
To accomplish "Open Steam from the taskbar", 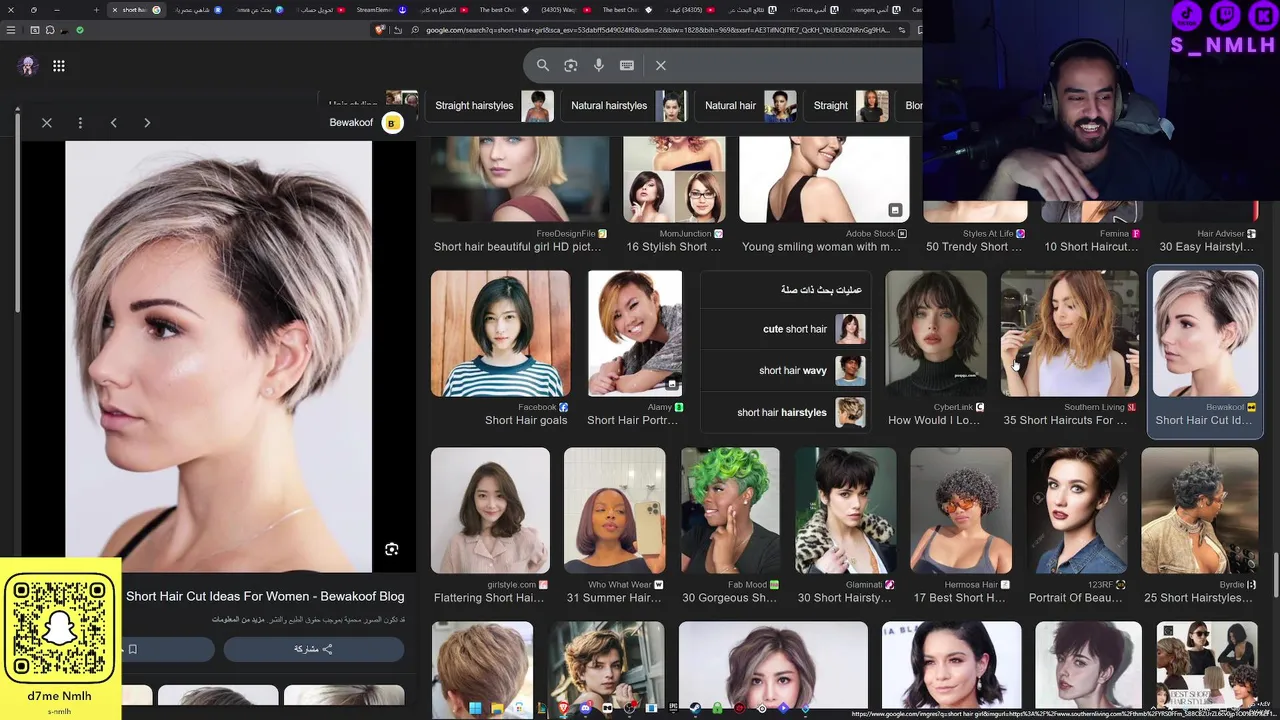I will coord(695,708).
